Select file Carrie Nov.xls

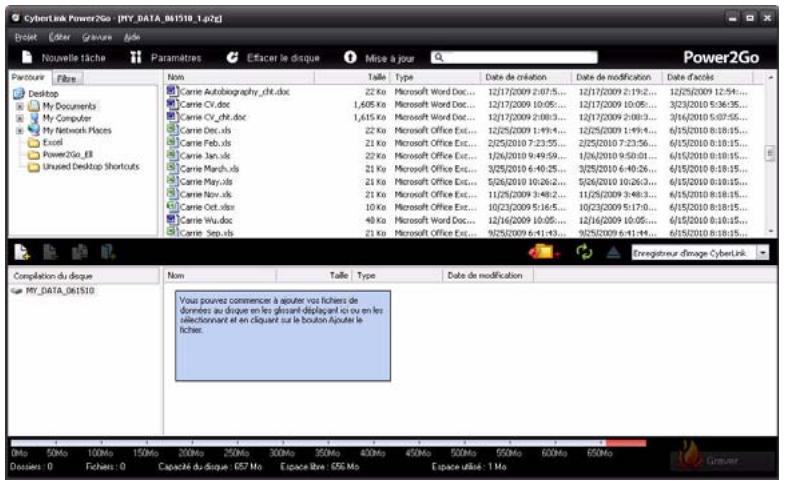click(x=205, y=194)
